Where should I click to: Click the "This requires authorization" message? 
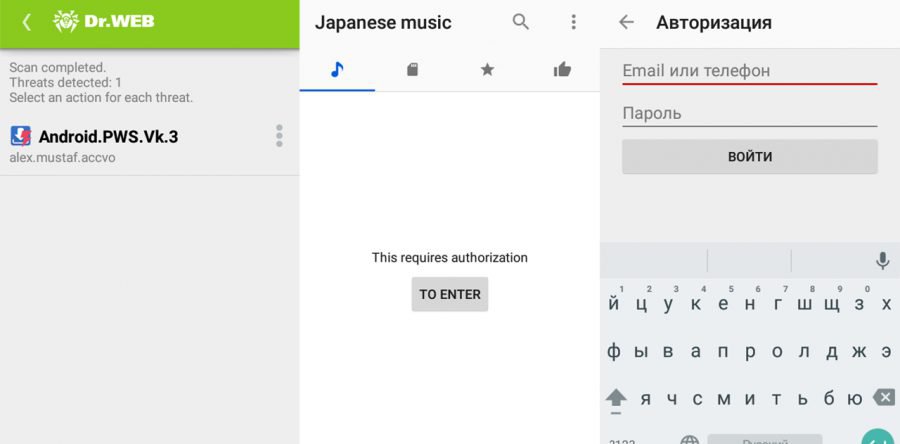(450, 258)
